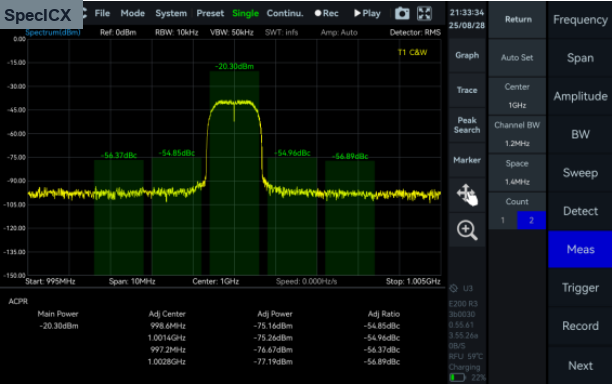Click the Adj Center 998.6MHz cell

(x=168, y=326)
